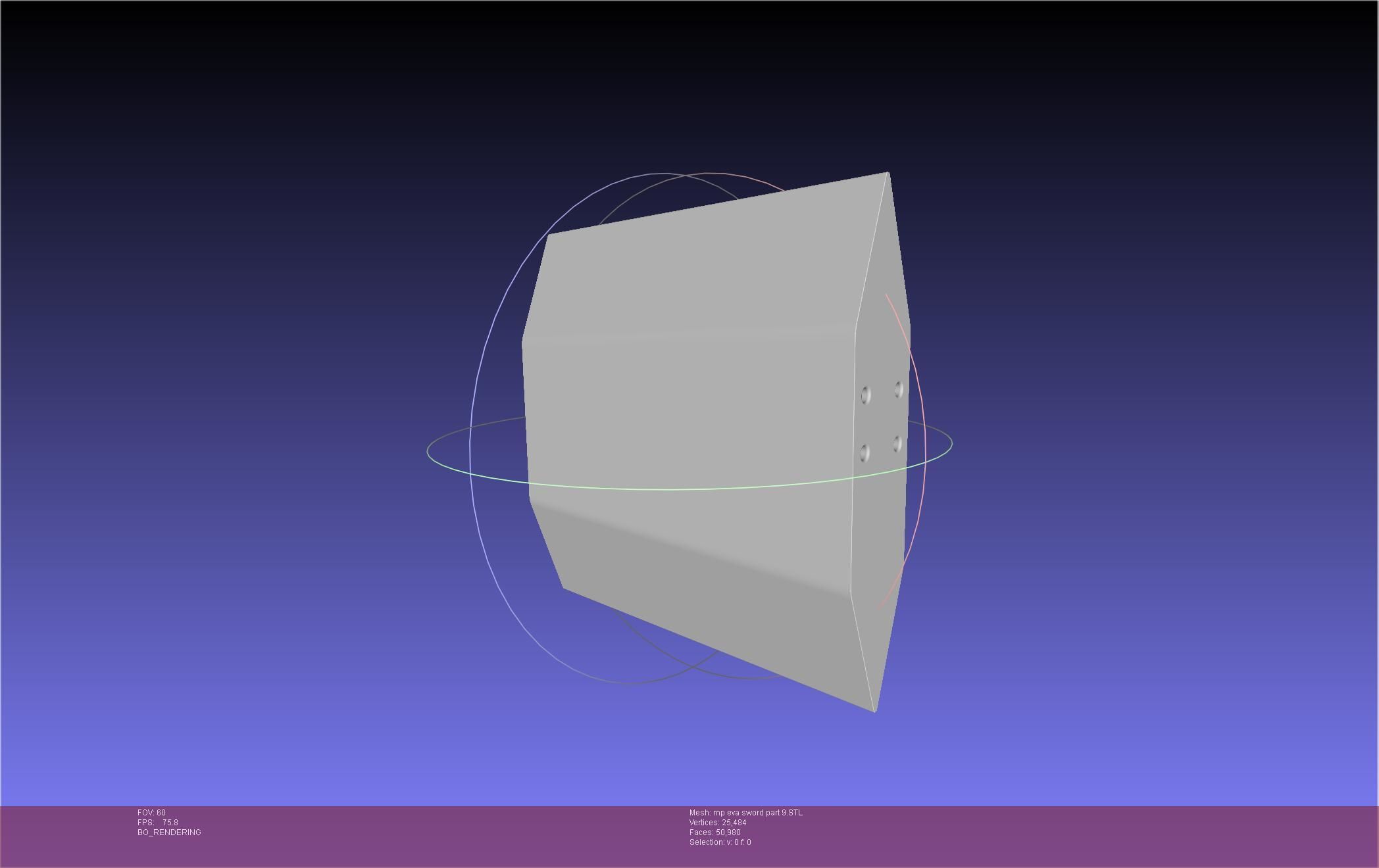Click the lower-right screw hole on the mesh
The width and height of the screenshot is (1379, 868).
click(897, 444)
